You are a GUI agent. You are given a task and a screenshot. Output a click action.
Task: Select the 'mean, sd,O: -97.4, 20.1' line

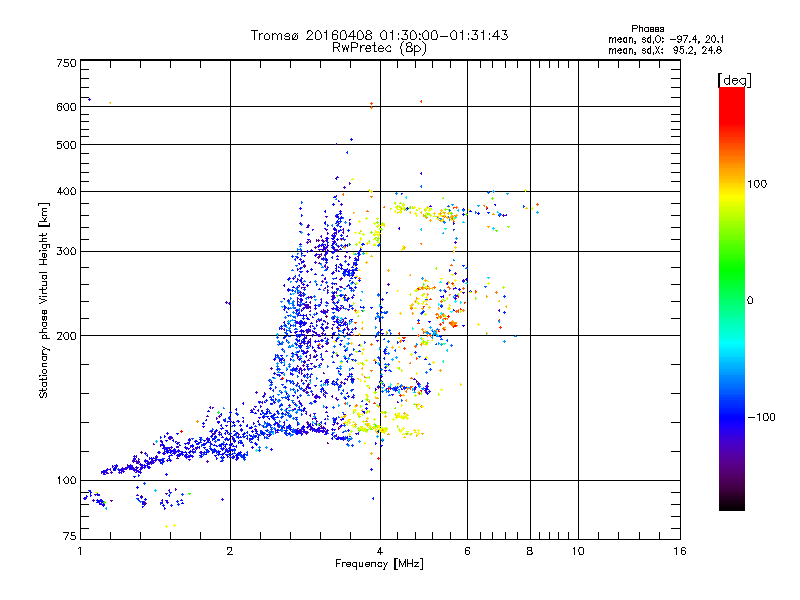coord(666,39)
